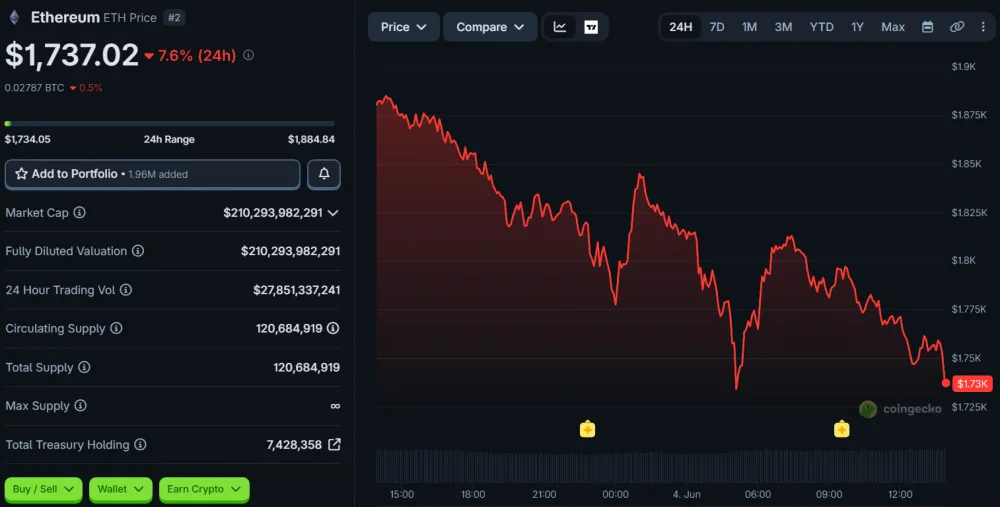Show Total Supply info icon
Screen dimensions: 1000x507
(84, 367)
